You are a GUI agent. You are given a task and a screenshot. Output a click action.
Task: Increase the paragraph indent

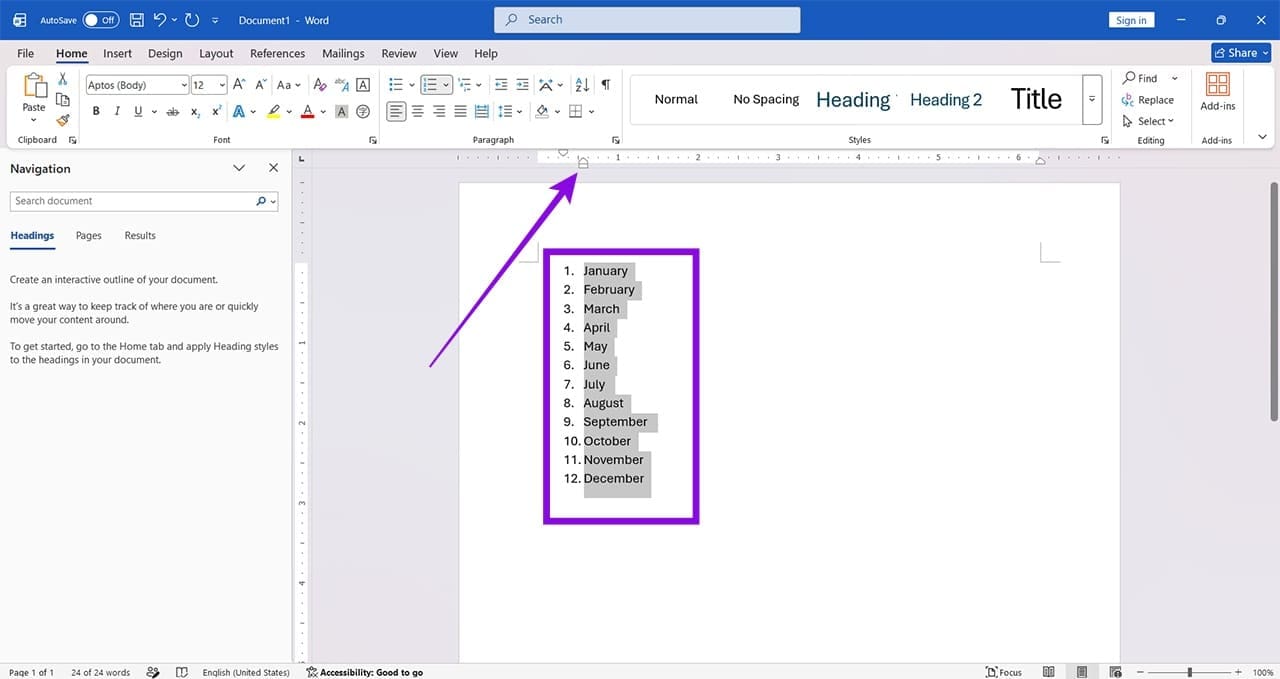[522, 85]
